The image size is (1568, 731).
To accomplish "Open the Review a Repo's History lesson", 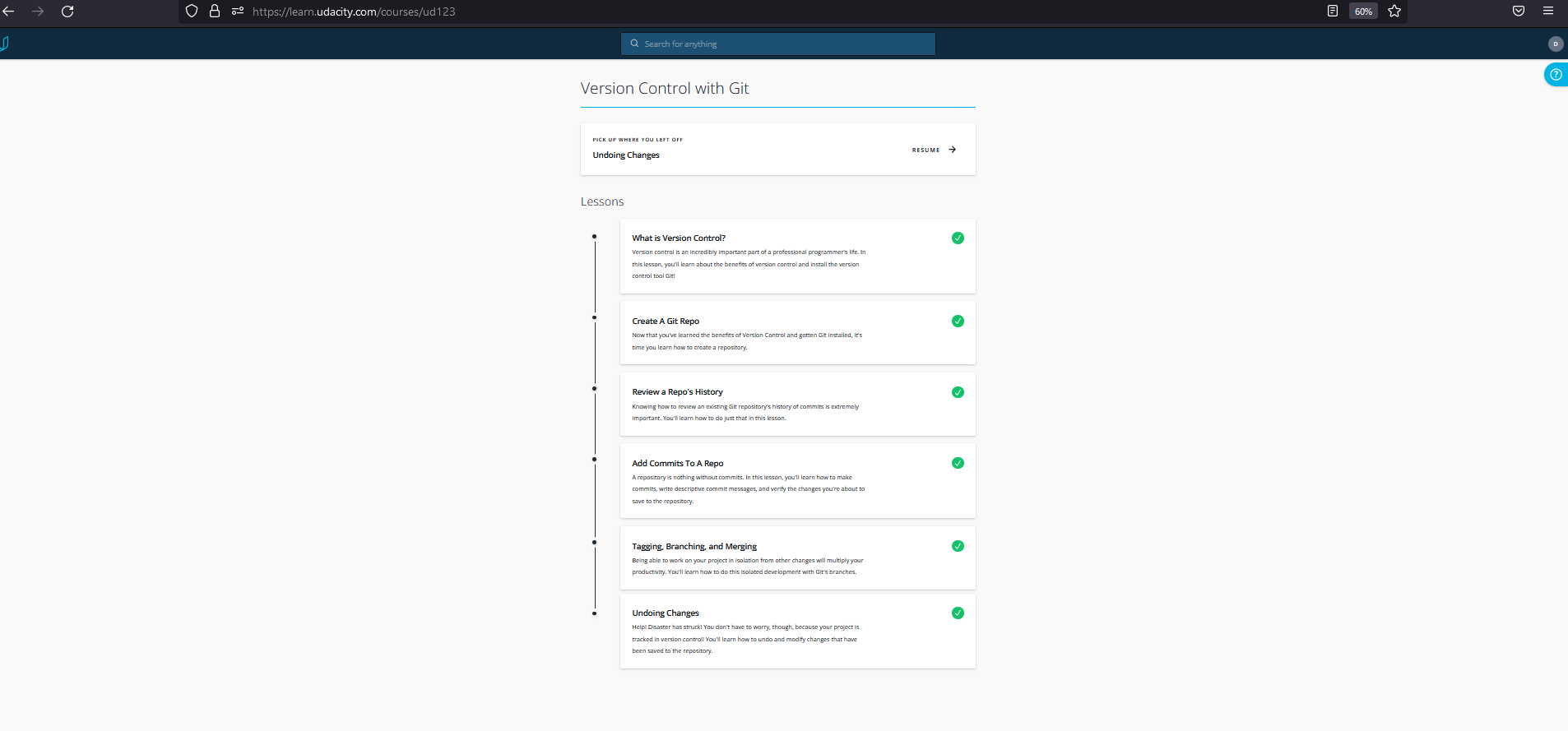I will click(x=677, y=392).
